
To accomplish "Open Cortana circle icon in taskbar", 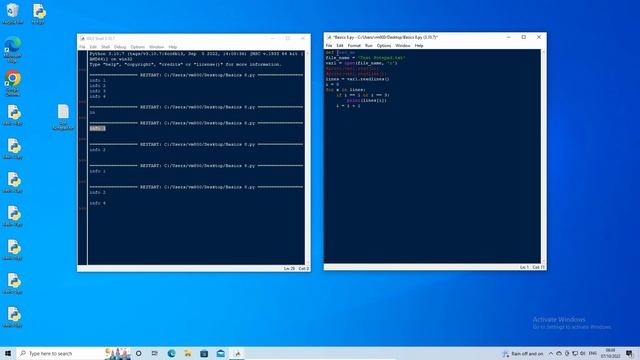I will tap(139, 353).
